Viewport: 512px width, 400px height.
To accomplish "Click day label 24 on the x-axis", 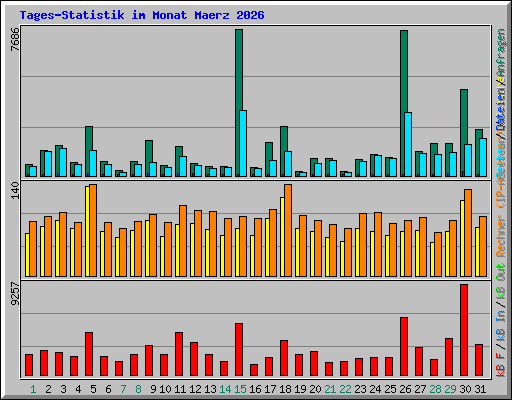I will pyautogui.click(x=375, y=389).
